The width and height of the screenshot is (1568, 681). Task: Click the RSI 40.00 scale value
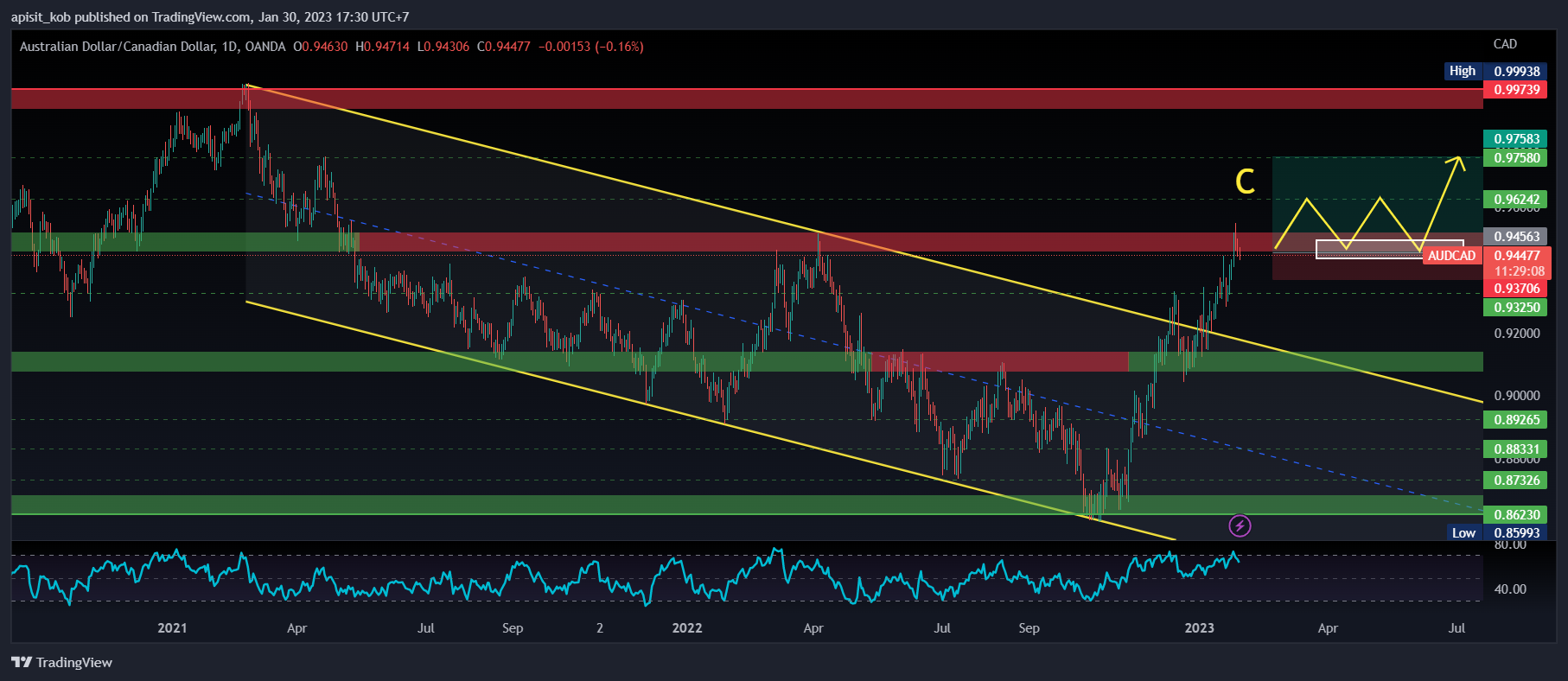pos(1510,589)
